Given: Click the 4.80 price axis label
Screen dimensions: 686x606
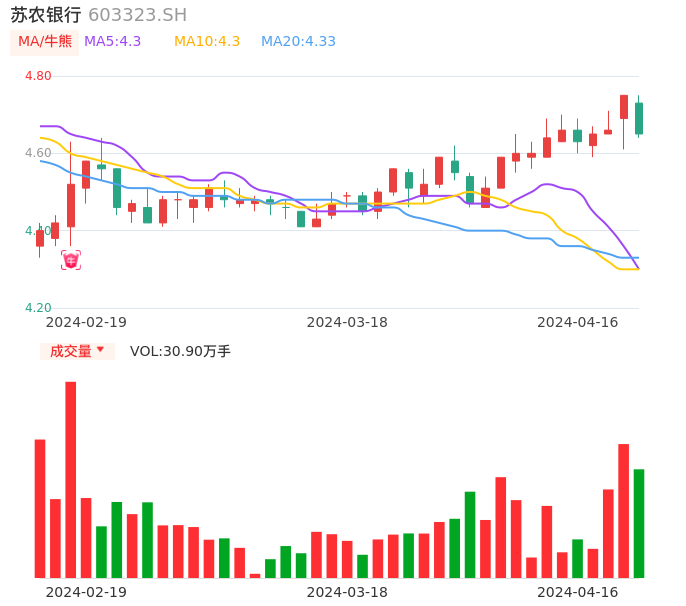Looking at the screenshot, I should click(38, 76).
